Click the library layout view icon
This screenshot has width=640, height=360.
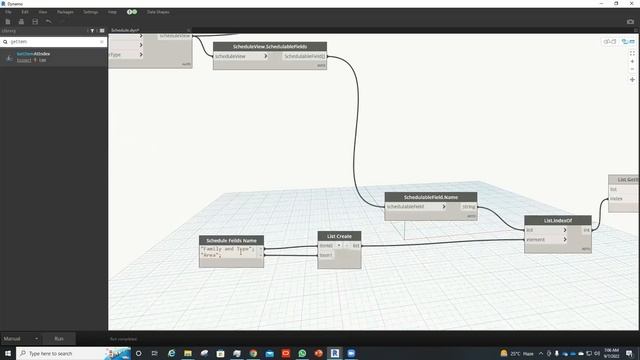click(x=102, y=31)
